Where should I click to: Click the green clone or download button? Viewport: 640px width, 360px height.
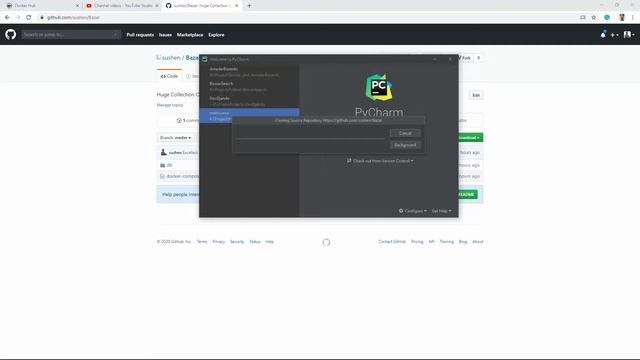471,138
